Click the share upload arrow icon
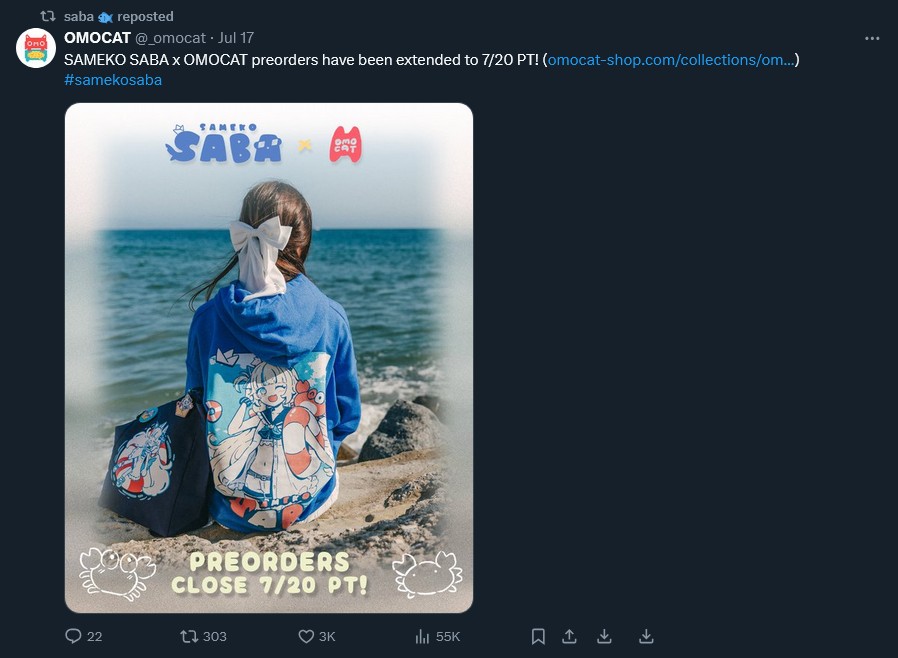 569,636
